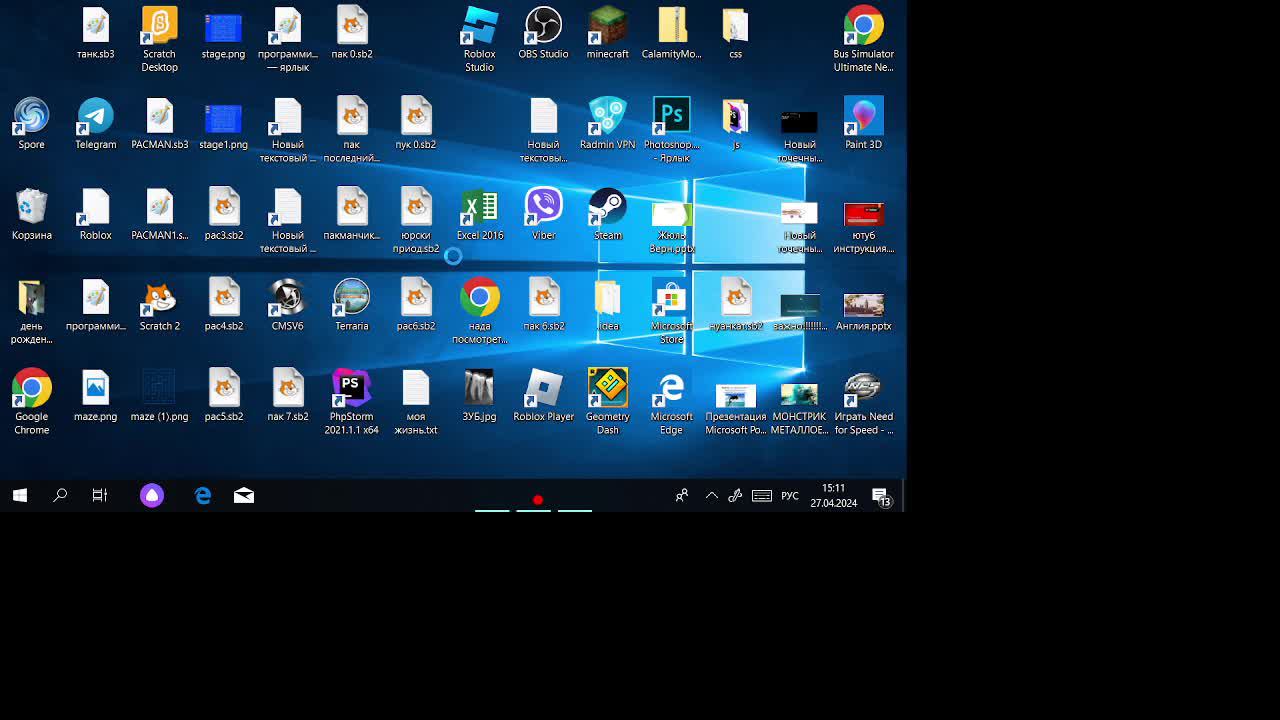1280x720 pixels.
Task: Open the Scratch 2 shortcut
Action: click(159, 305)
